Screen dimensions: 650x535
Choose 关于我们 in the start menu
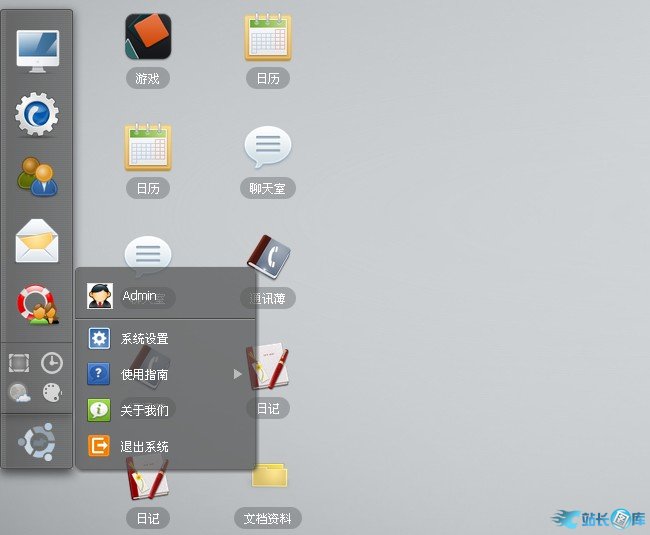[x=144, y=410]
